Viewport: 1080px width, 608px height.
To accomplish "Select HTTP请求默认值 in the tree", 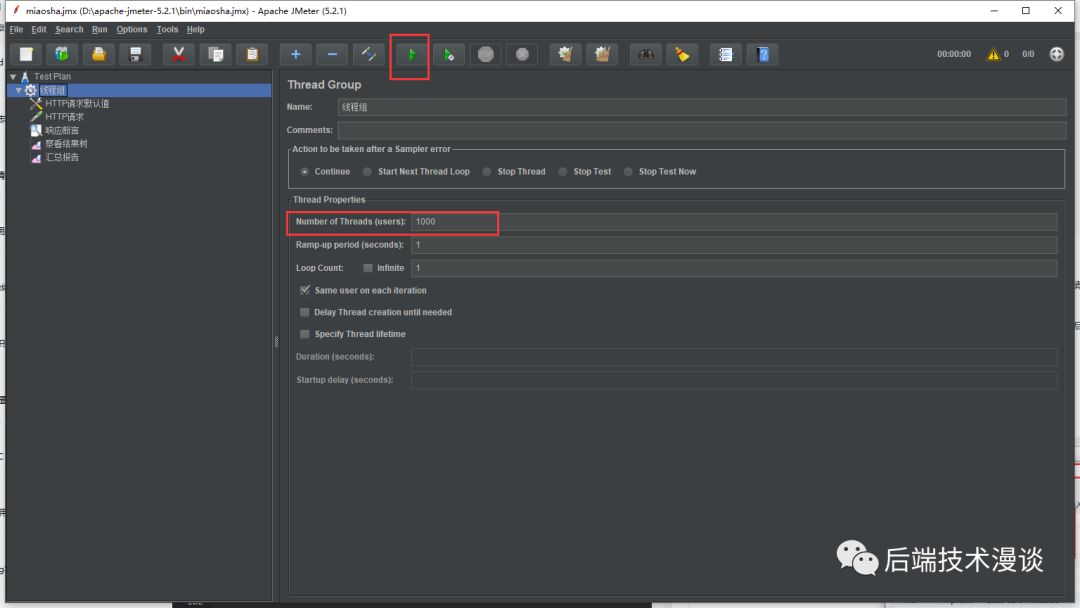I will click(x=77, y=103).
